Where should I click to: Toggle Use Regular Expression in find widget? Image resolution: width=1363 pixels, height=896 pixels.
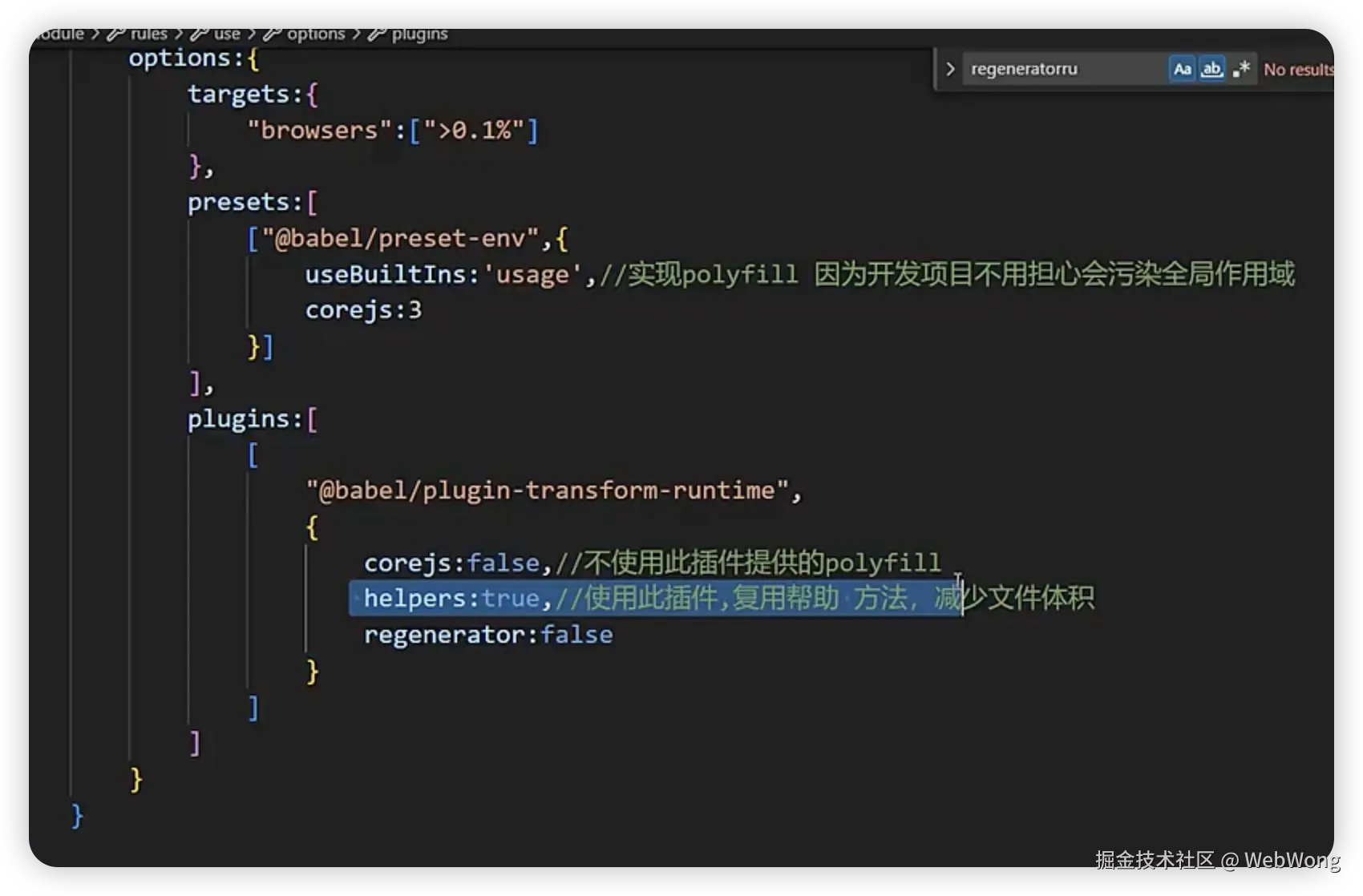tap(1241, 69)
